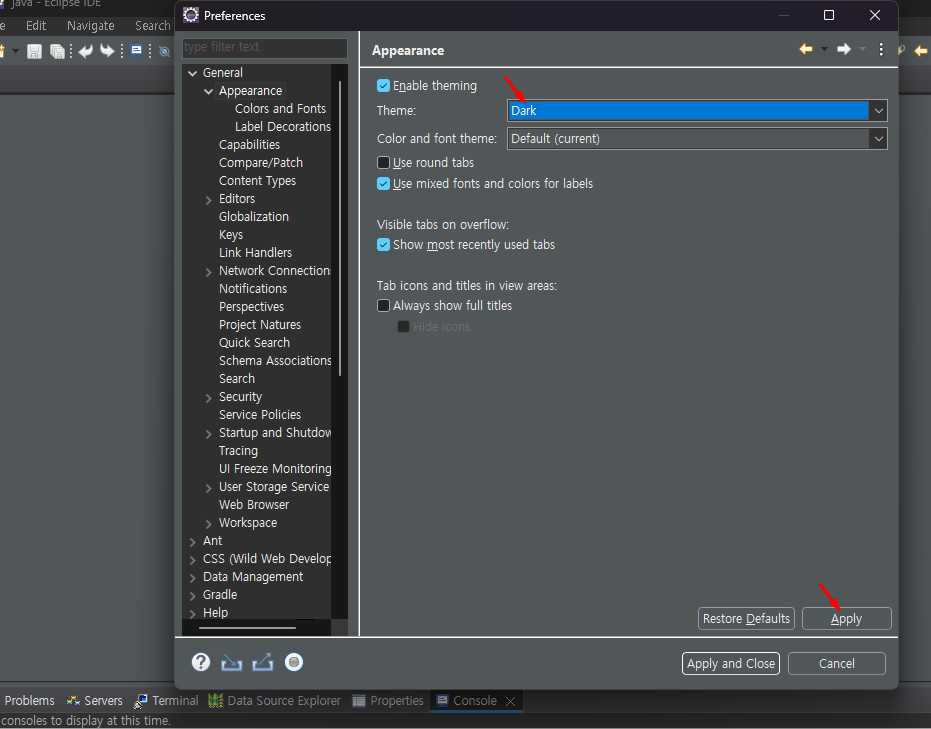
Task: Go back with the yellow back arrow
Action: [806, 49]
